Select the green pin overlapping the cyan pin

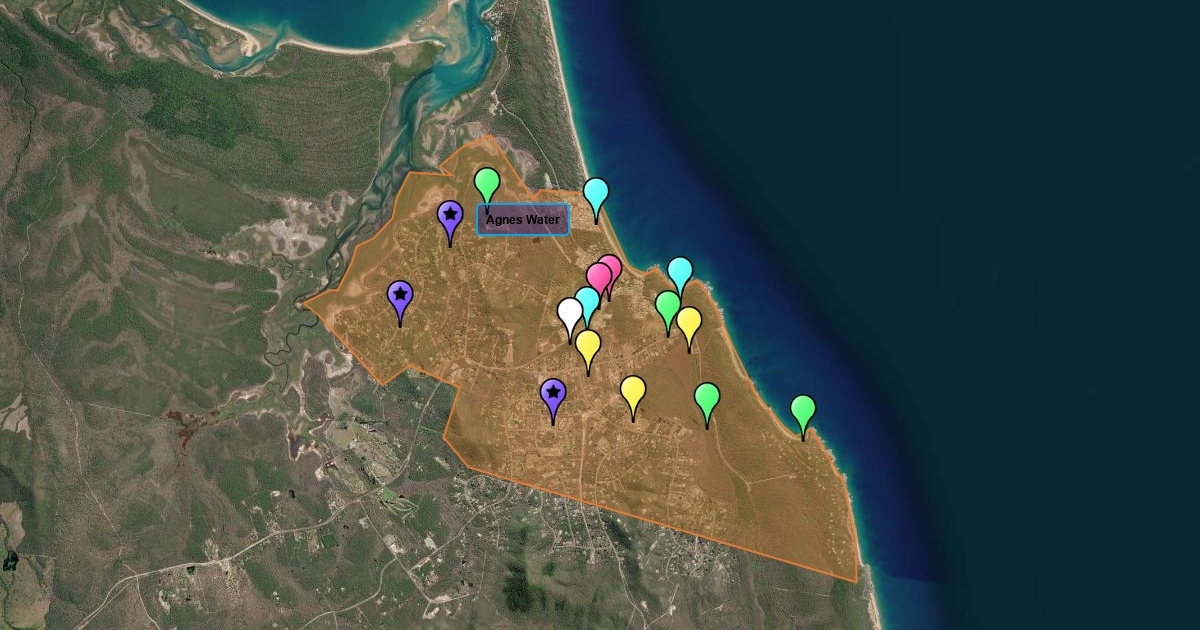667,306
